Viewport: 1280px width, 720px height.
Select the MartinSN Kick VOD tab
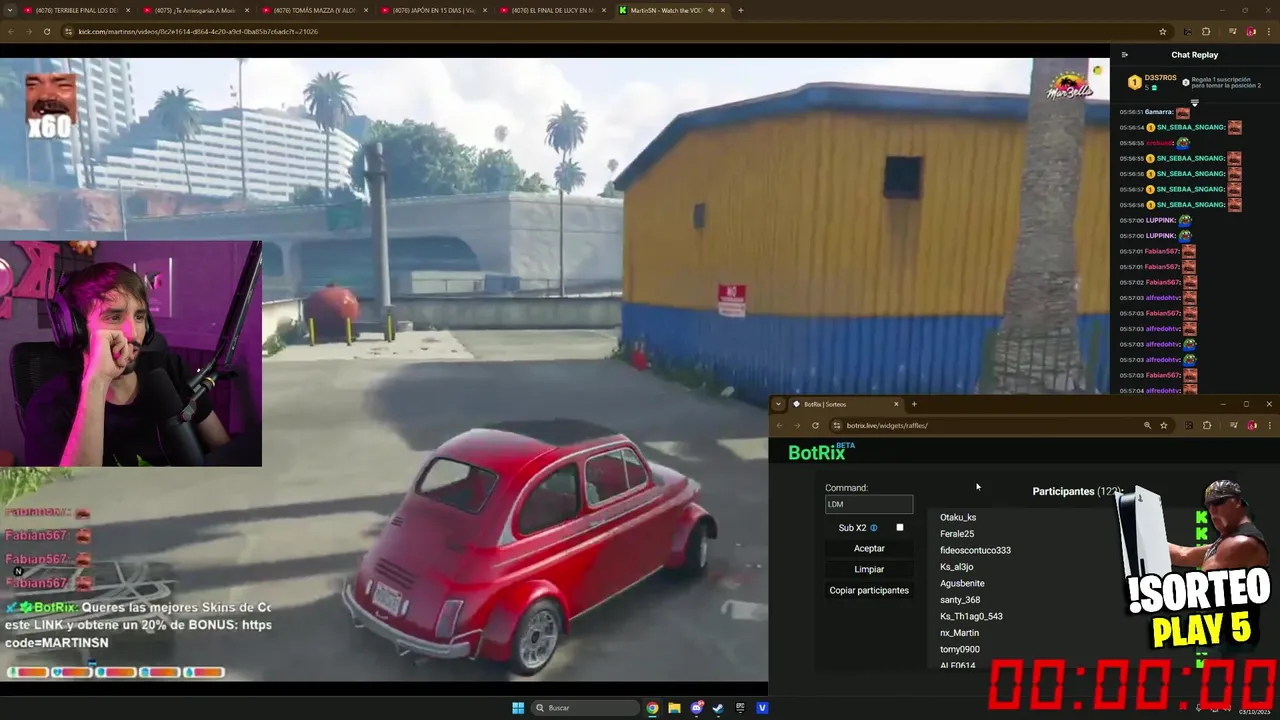click(672, 10)
